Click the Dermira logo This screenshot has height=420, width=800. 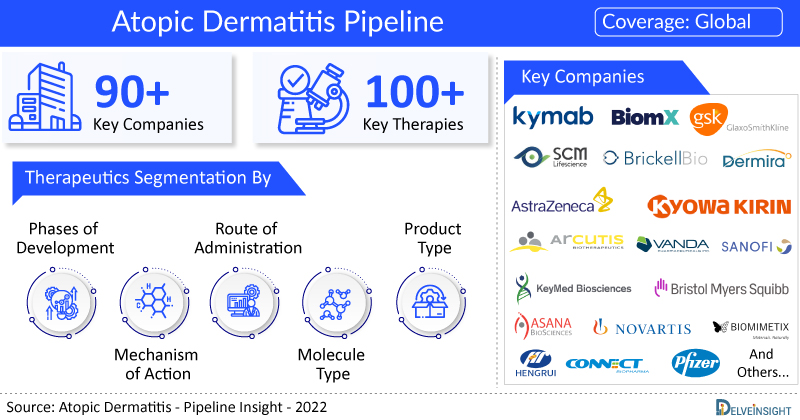pyautogui.click(x=756, y=159)
